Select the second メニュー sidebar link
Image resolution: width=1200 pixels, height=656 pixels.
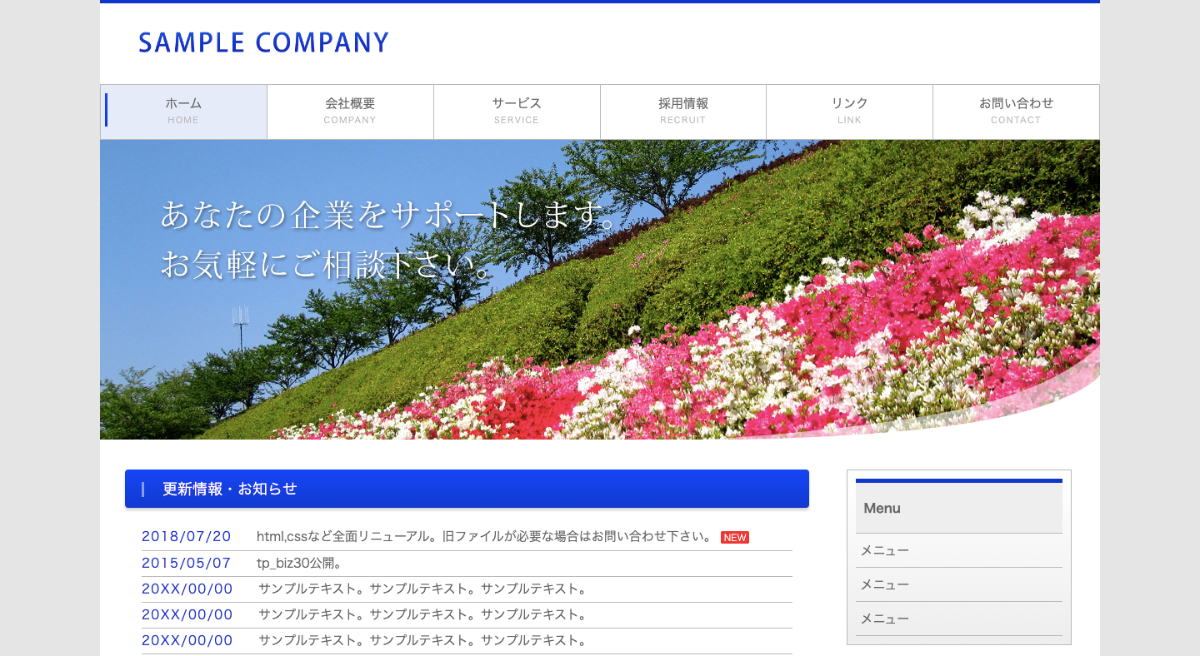885,585
